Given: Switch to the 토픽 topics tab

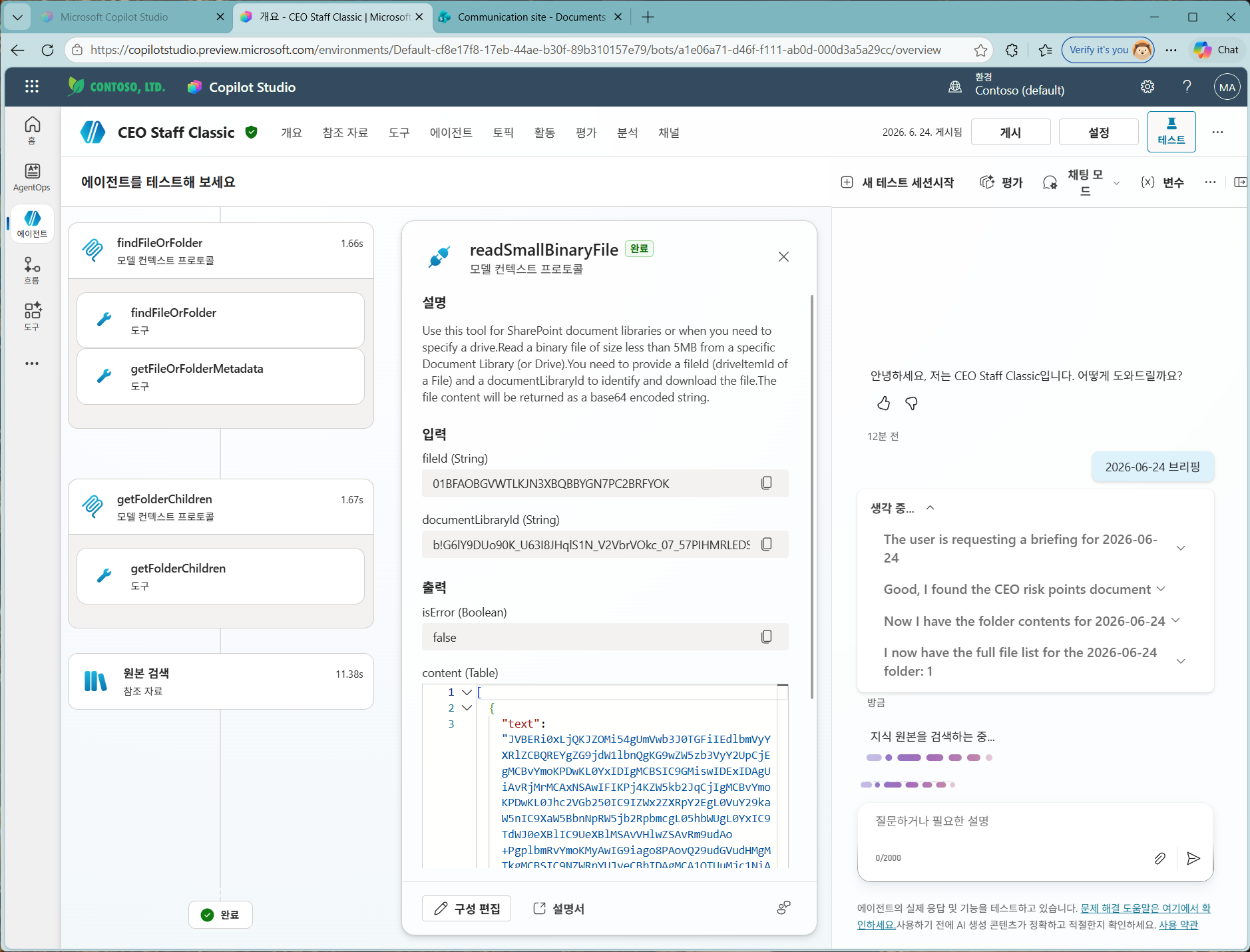Looking at the screenshot, I should pyautogui.click(x=503, y=132).
